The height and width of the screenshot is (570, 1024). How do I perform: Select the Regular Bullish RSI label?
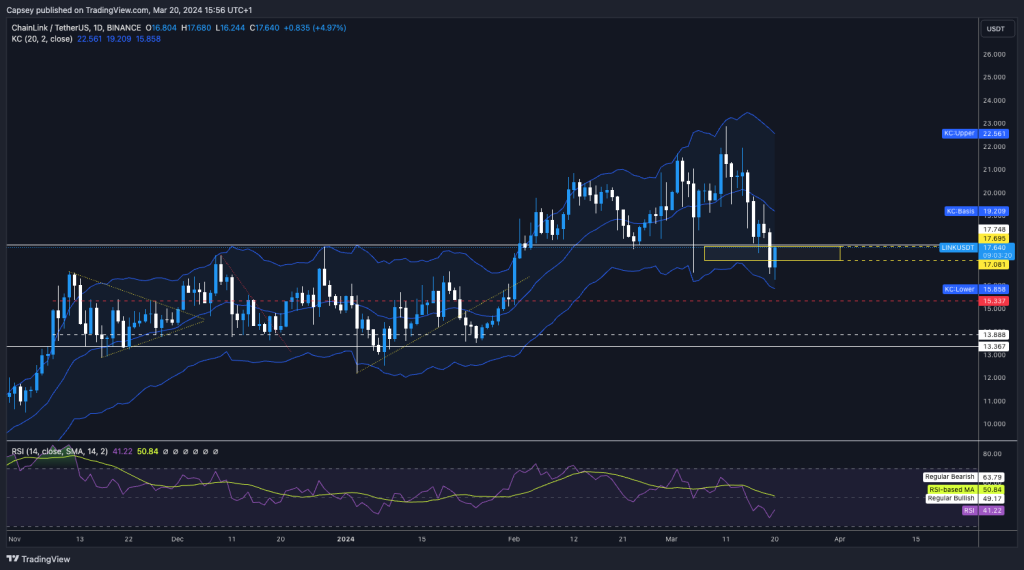pos(951,498)
